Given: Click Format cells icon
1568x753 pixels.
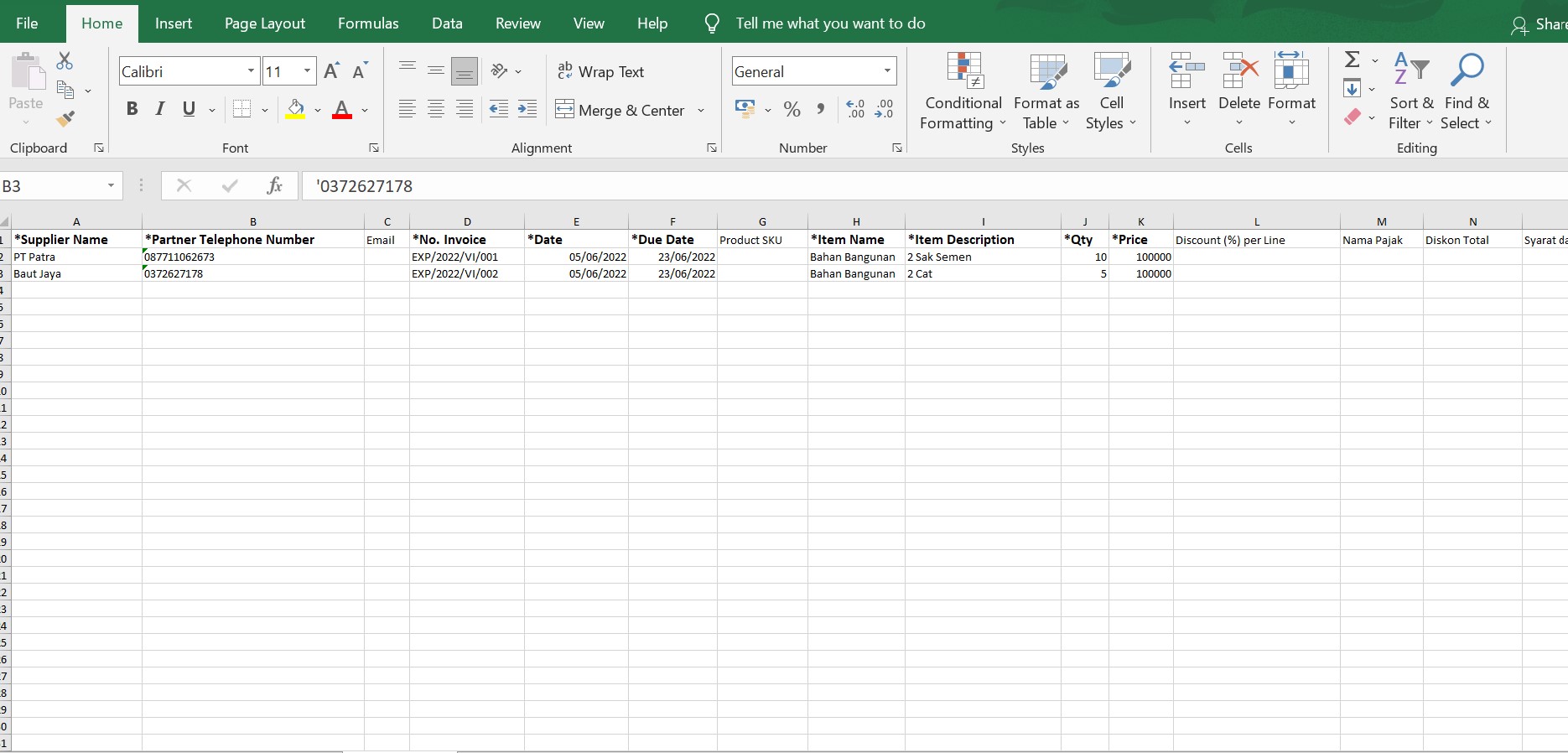Looking at the screenshot, I should [1291, 71].
